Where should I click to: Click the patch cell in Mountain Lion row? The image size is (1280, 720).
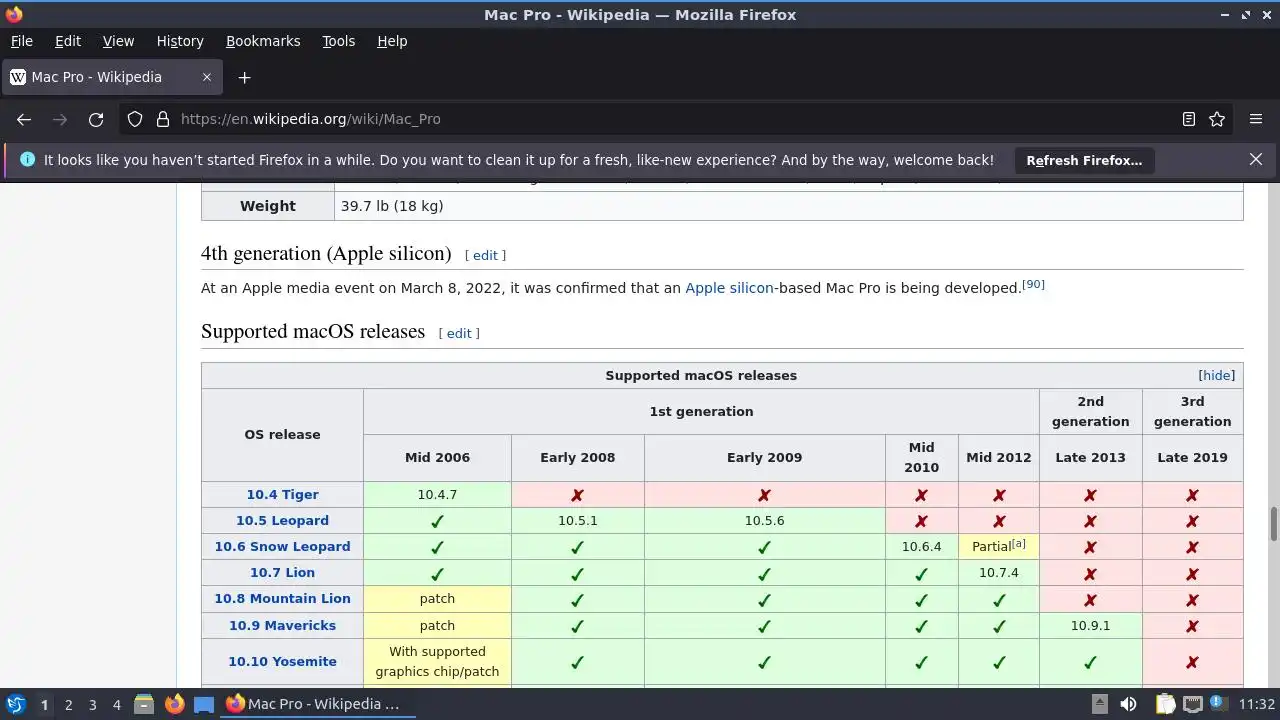click(437, 598)
